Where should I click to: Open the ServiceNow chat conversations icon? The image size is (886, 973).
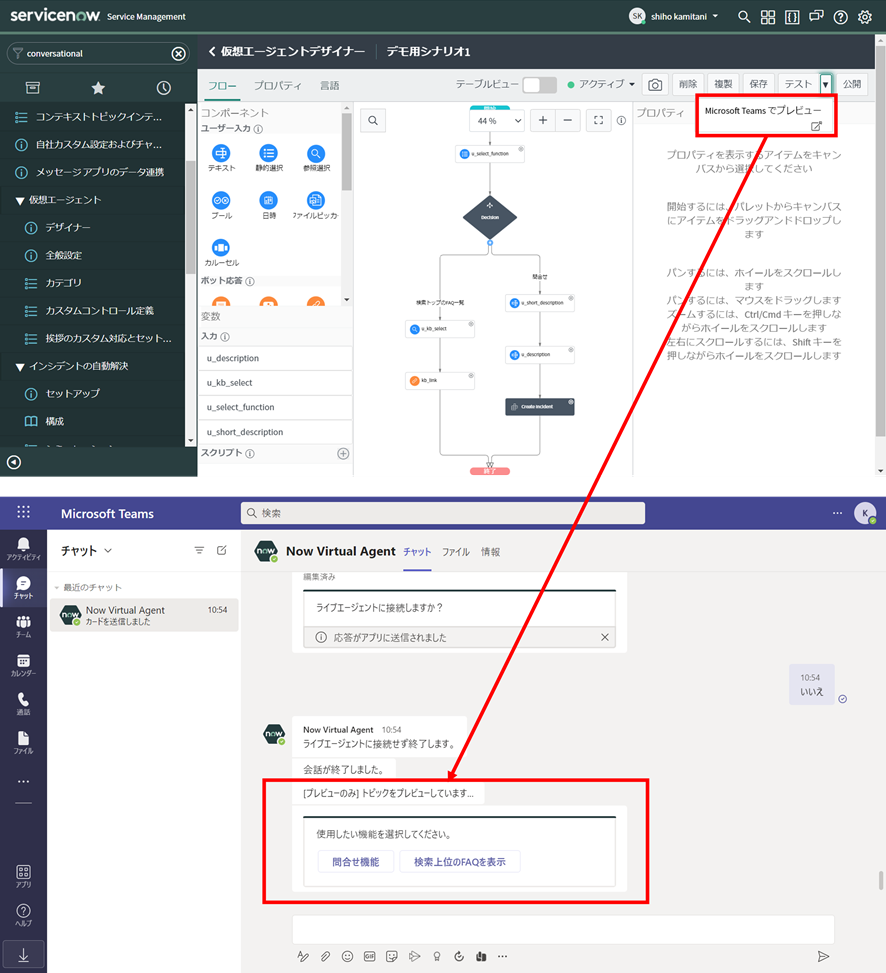(x=816, y=17)
